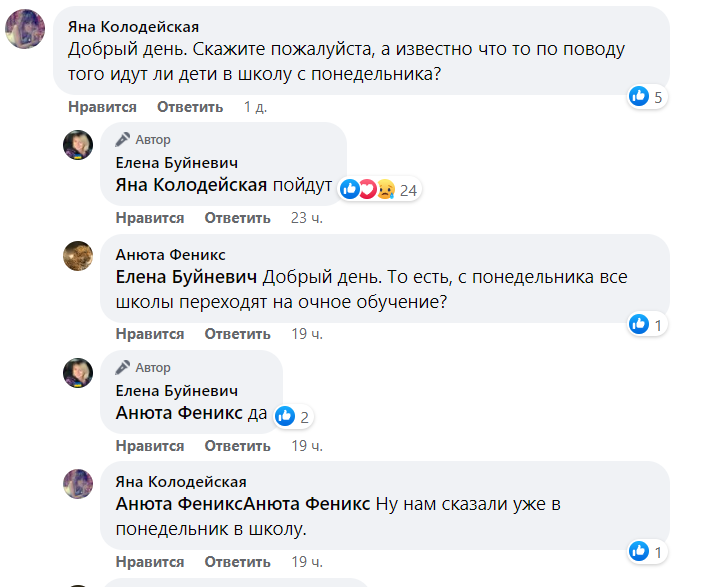Open the reactions count on comment 'пойдут'
This screenshot has height=587, width=722.
pos(407,189)
